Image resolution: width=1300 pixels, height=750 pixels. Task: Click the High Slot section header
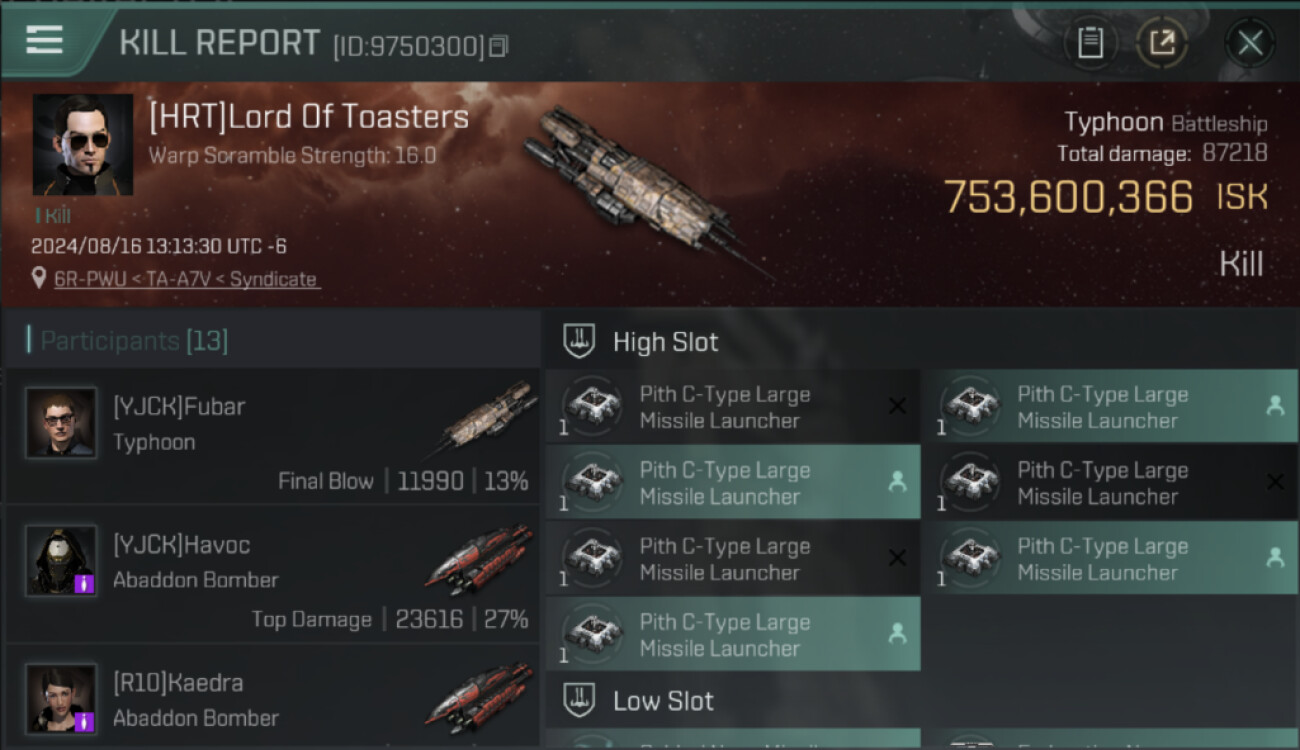(x=665, y=342)
